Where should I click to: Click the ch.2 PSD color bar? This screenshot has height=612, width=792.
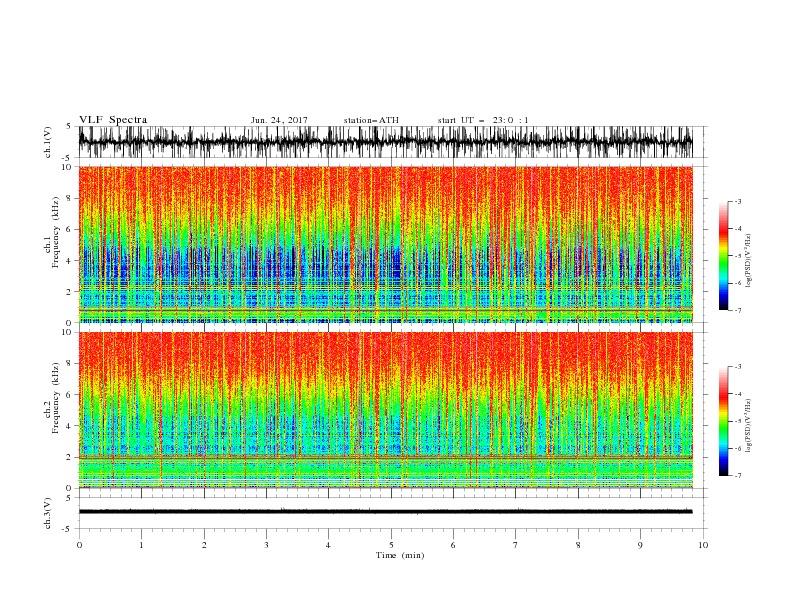[x=723, y=421]
